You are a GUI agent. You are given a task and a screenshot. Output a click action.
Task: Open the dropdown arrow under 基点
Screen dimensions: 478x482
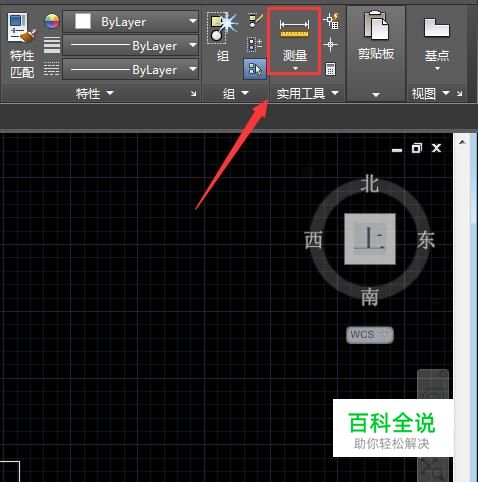coord(438,69)
